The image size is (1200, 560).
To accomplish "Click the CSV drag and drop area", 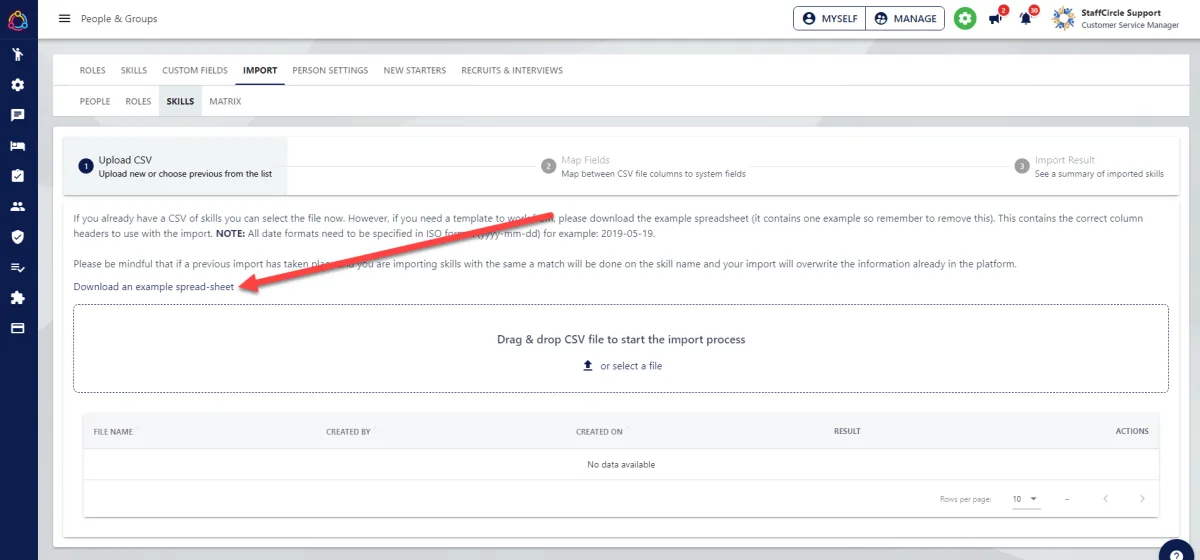I will coord(621,349).
